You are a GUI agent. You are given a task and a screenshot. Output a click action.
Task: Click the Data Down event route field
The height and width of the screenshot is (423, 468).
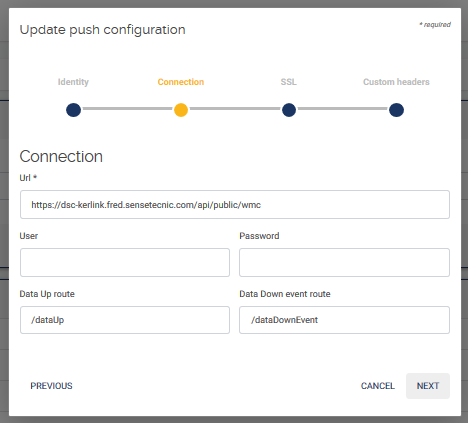tap(344, 320)
